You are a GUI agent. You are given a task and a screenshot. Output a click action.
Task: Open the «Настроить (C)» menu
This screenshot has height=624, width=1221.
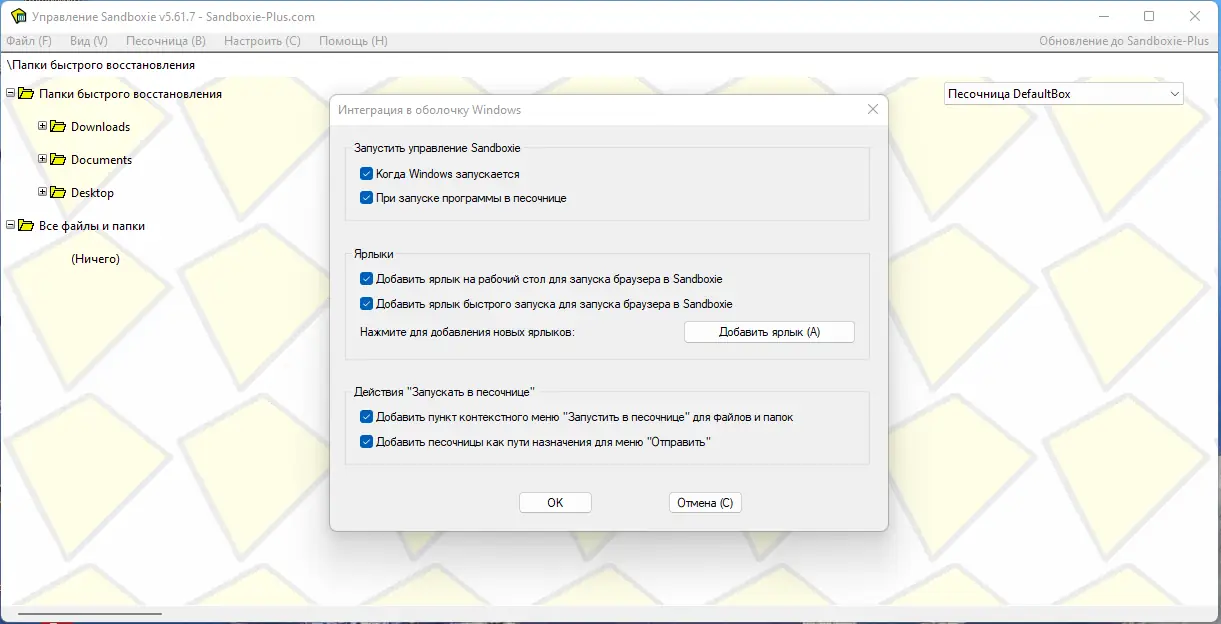(x=262, y=41)
